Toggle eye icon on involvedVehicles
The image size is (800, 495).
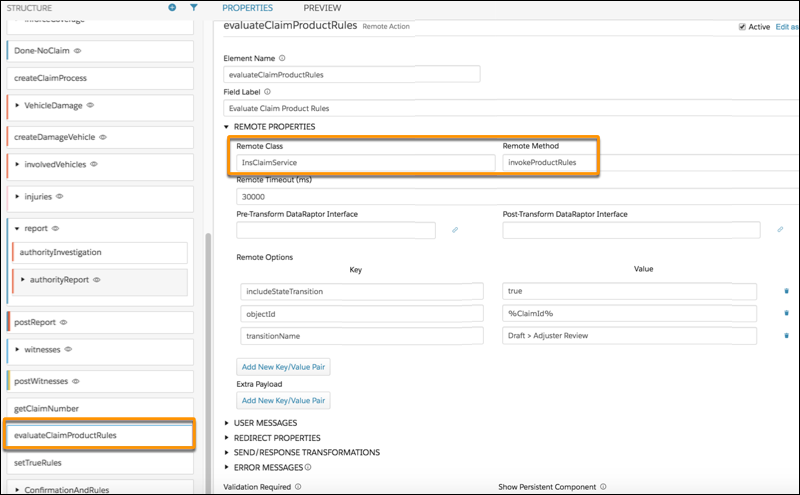(x=94, y=164)
